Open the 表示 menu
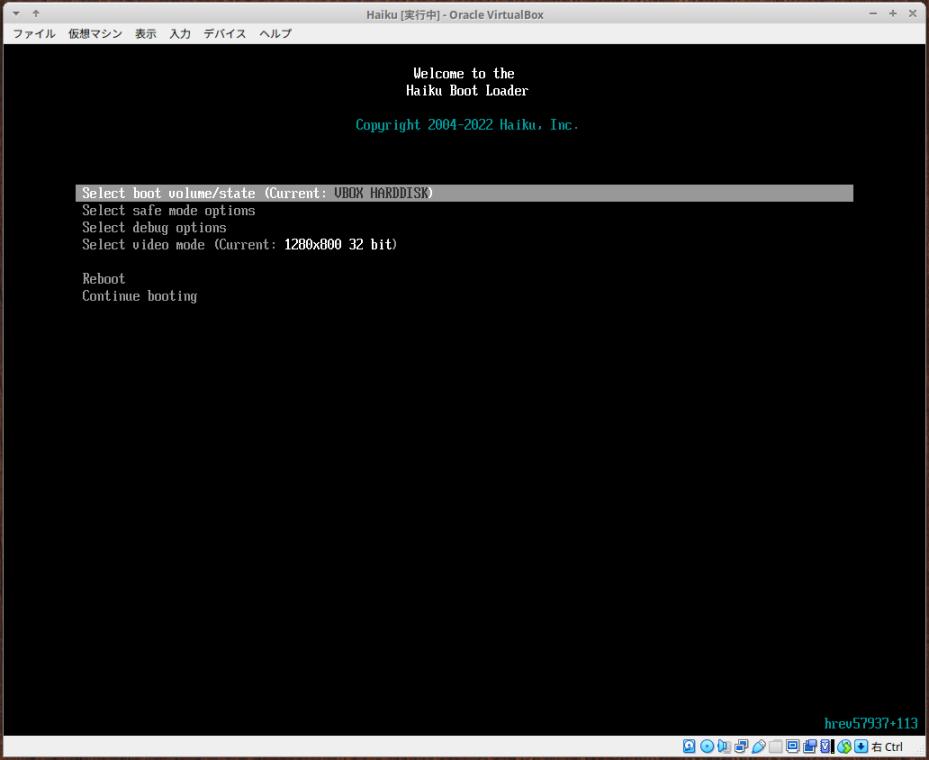This screenshot has width=929, height=760. coord(146,34)
